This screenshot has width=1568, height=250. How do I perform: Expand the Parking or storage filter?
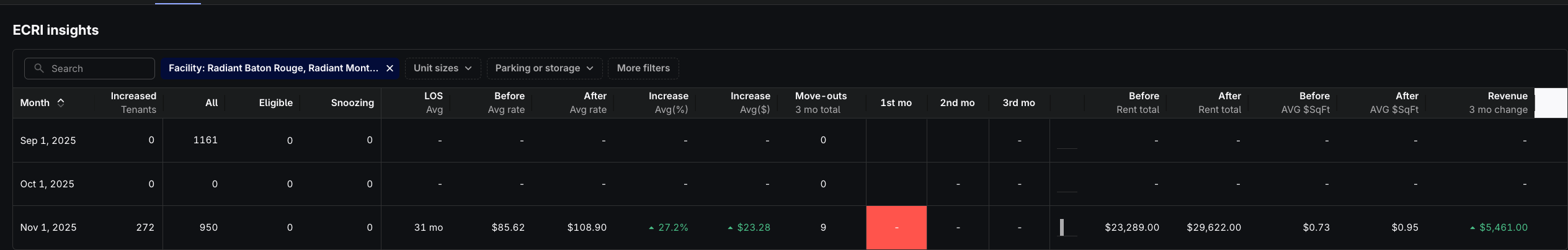tap(544, 68)
